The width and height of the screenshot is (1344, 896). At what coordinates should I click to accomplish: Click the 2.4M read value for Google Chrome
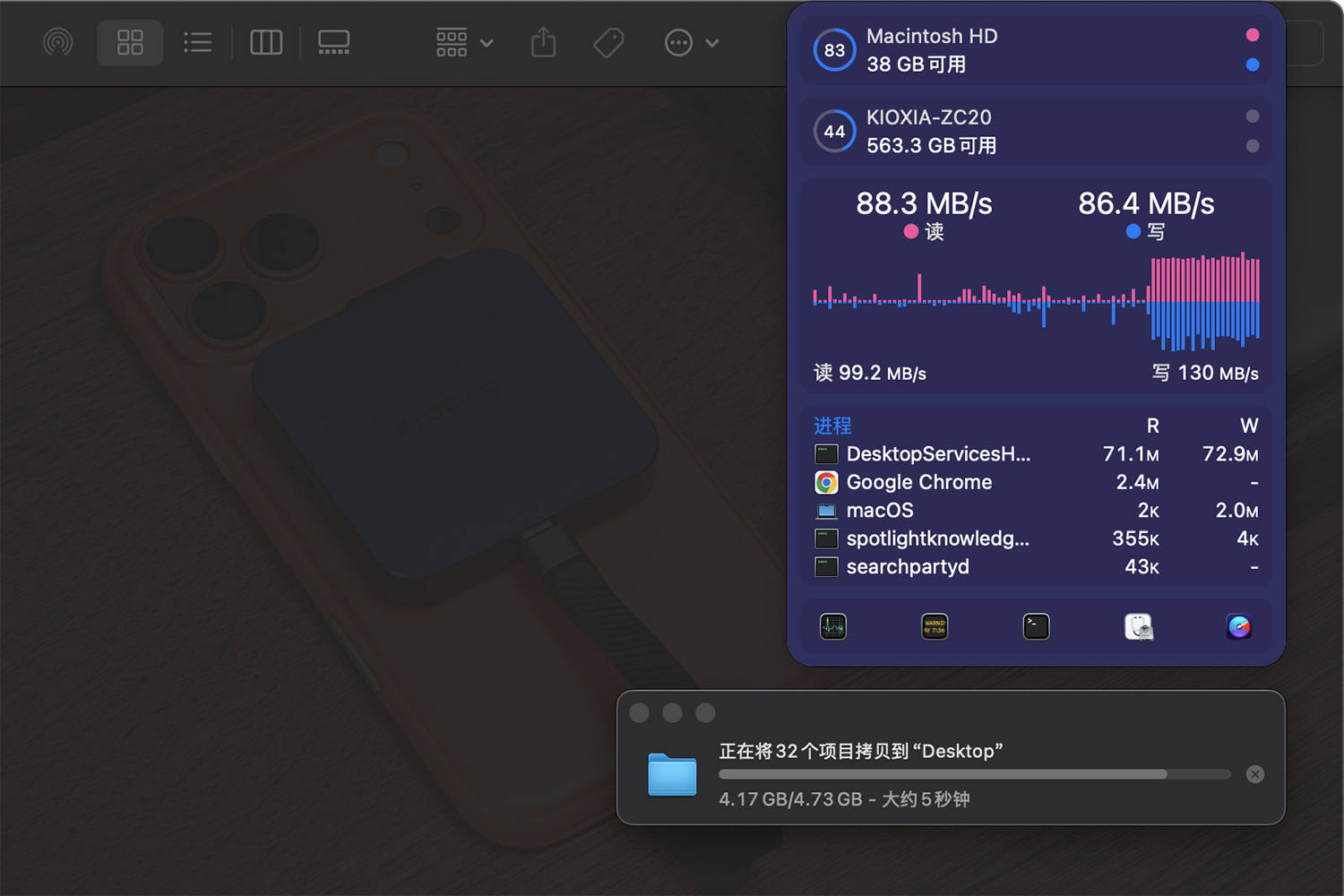click(1138, 482)
